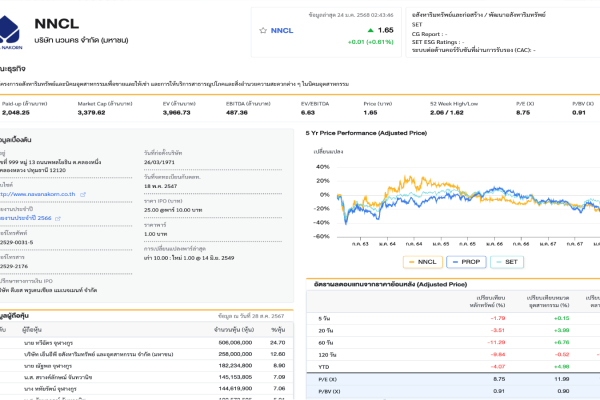Screen dimensions: 600x400
Task: Open the www.navanakorn.co.th website link
Action: tap(39, 194)
